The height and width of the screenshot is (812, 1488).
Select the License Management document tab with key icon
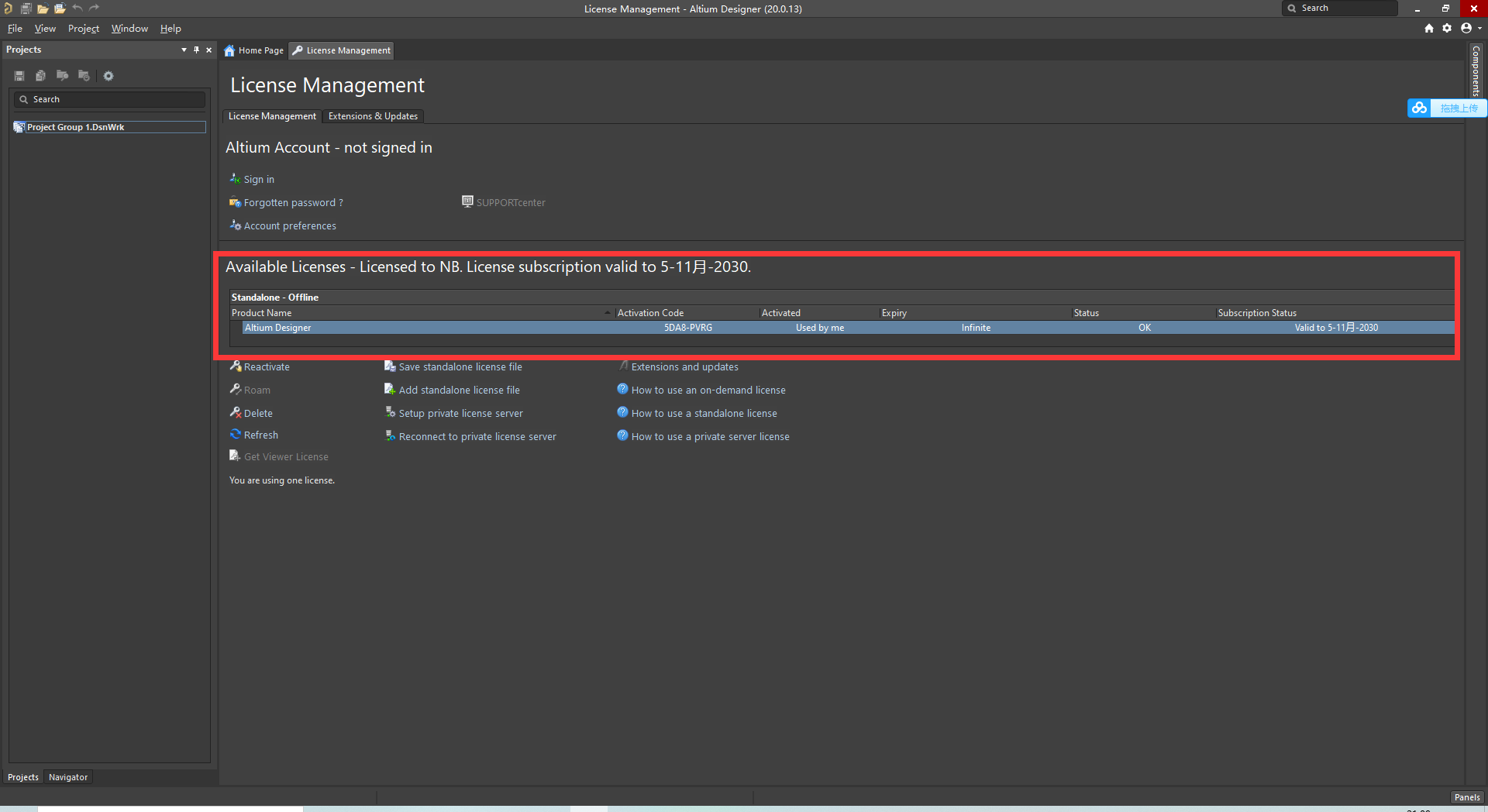click(x=342, y=50)
